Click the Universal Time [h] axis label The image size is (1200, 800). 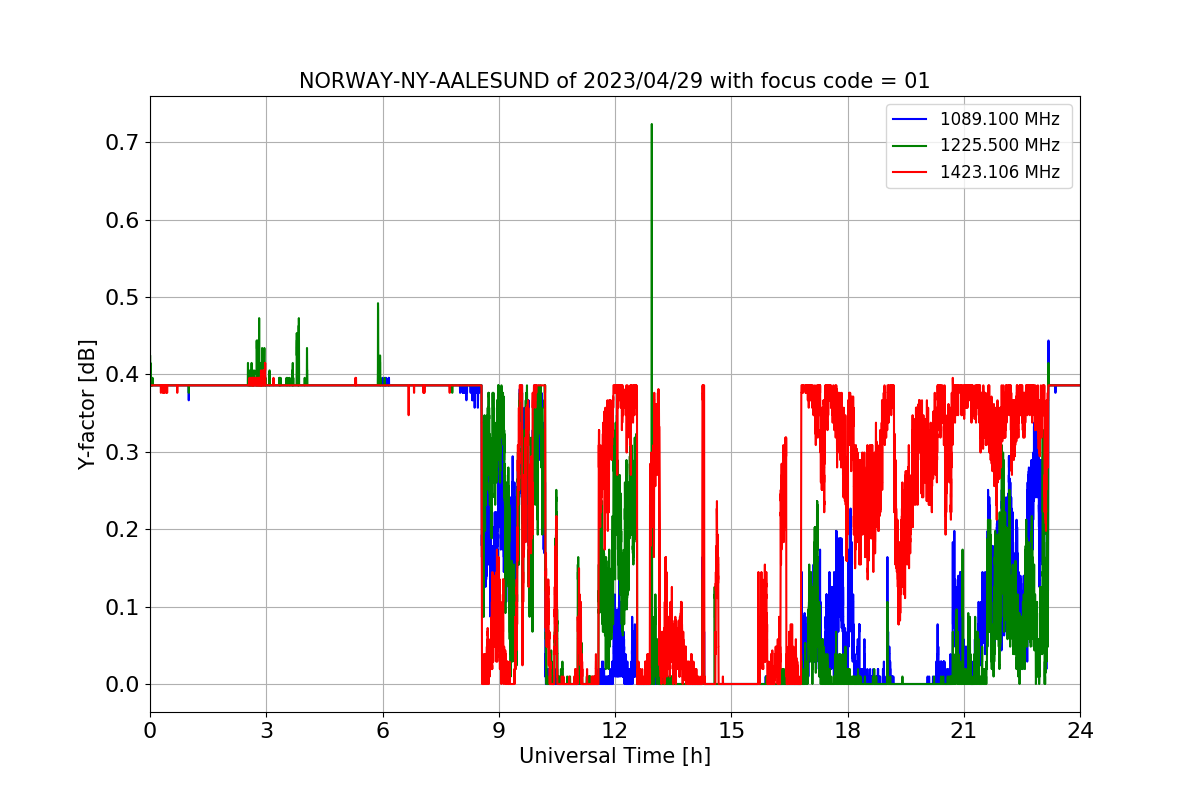[614, 756]
